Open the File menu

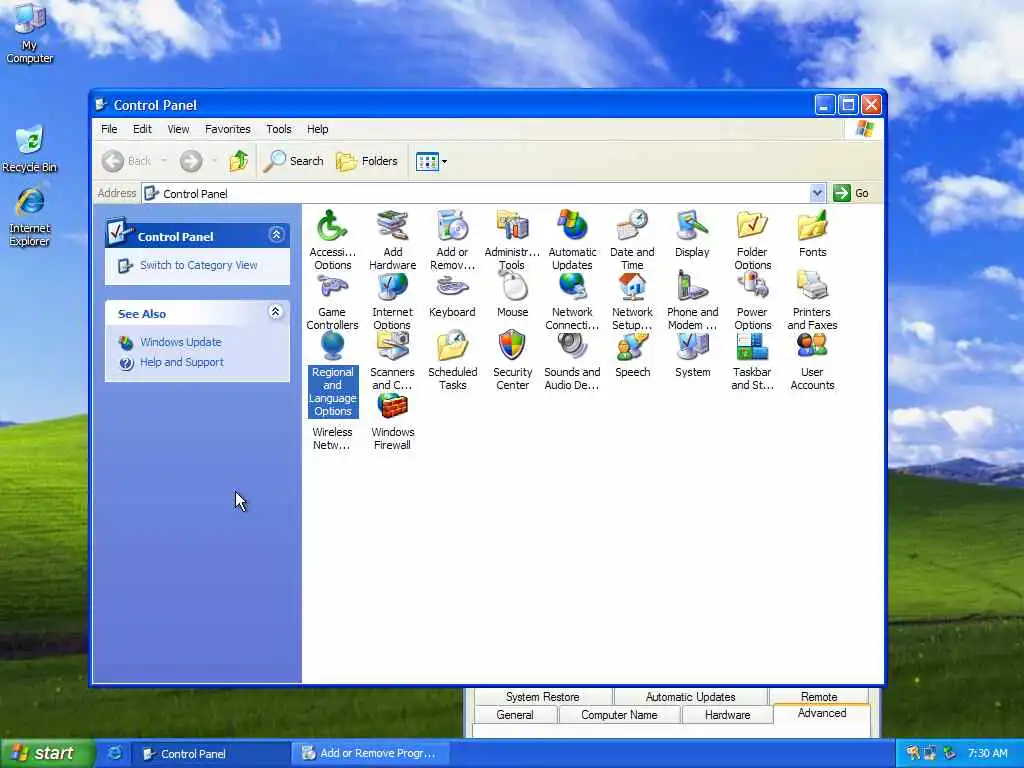tap(109, 129)
